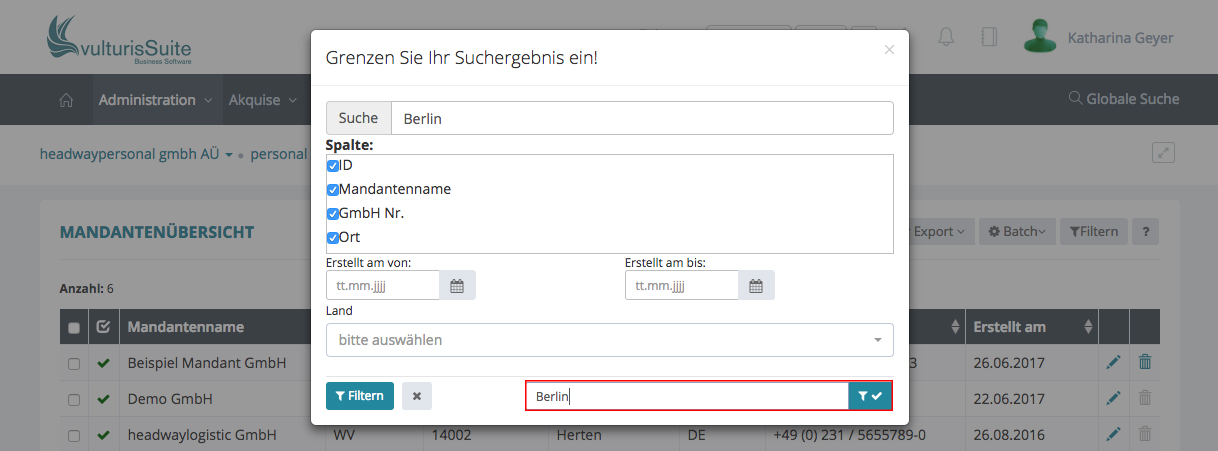The image size is (1218, 451).
Task: Uncheck the ID column checkbox
Action: click(333, 166)
